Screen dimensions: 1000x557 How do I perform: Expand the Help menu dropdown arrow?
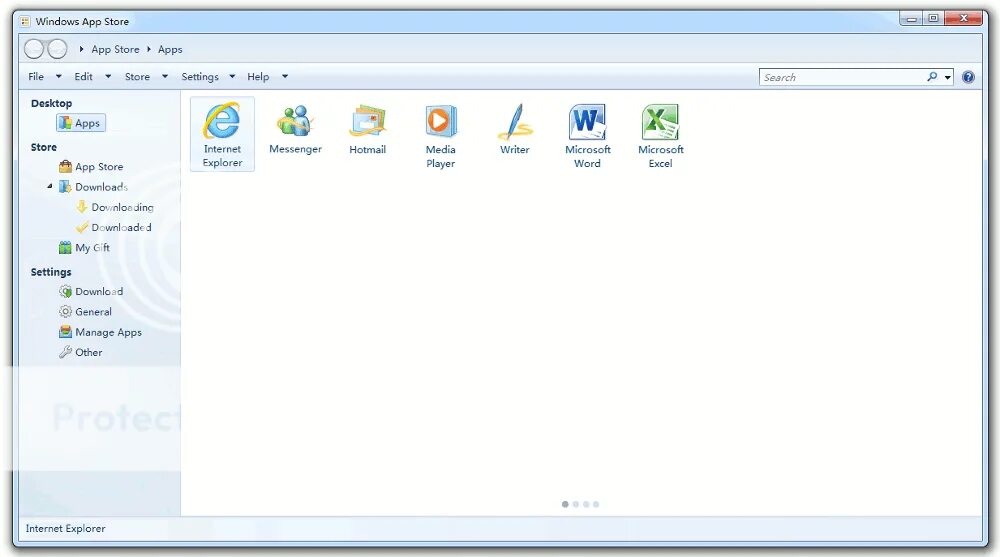284,77
